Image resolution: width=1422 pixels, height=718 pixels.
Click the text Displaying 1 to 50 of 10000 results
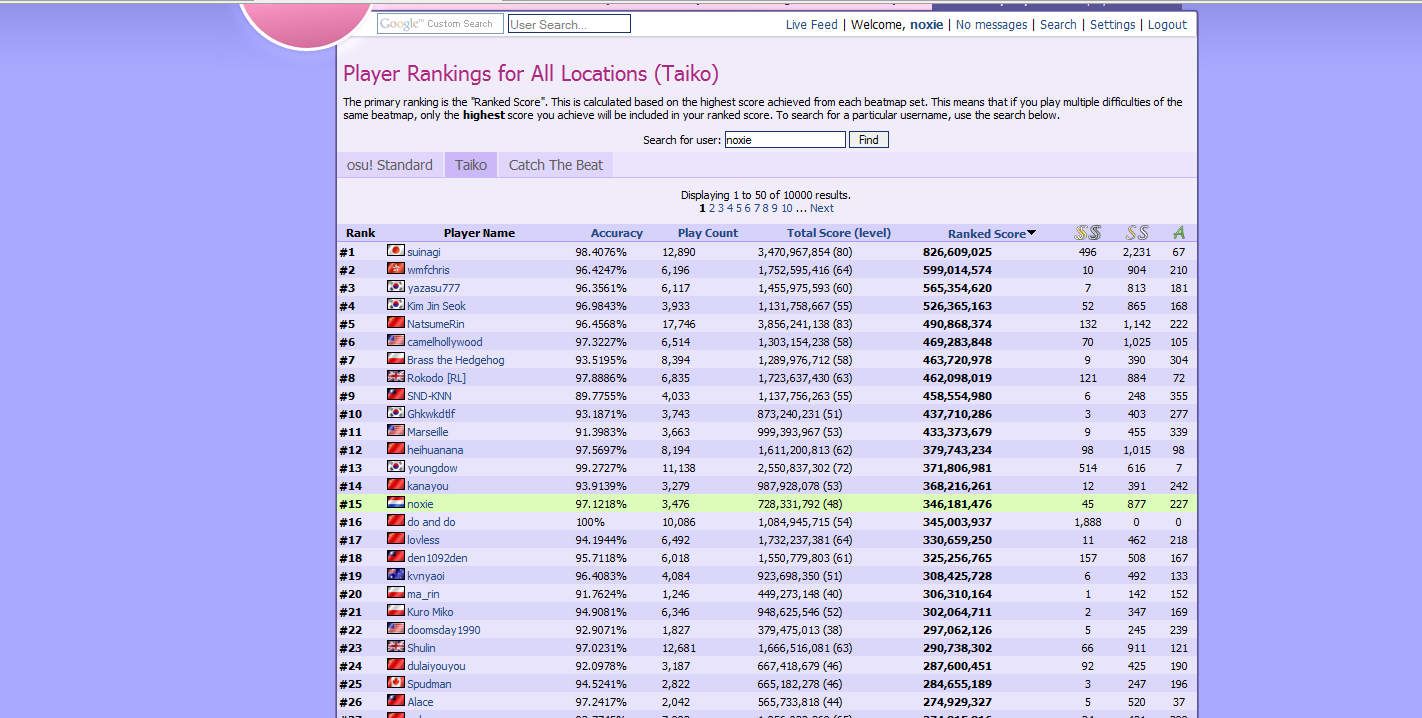click(x=766, y=195)
